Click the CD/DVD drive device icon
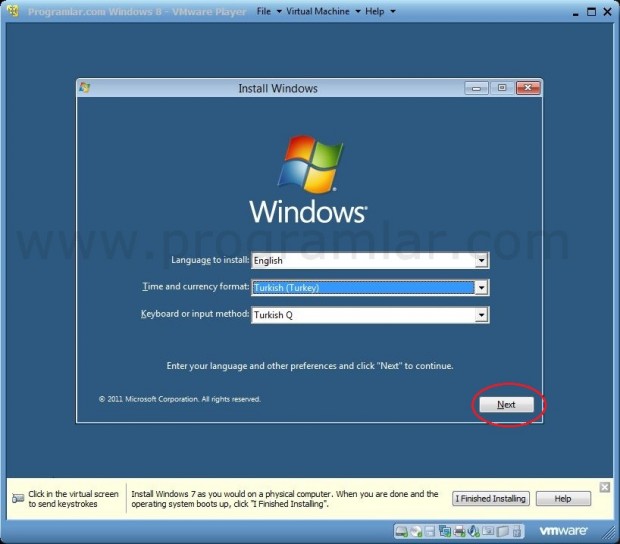Viewport: 620px width, 544px height. 416,531
